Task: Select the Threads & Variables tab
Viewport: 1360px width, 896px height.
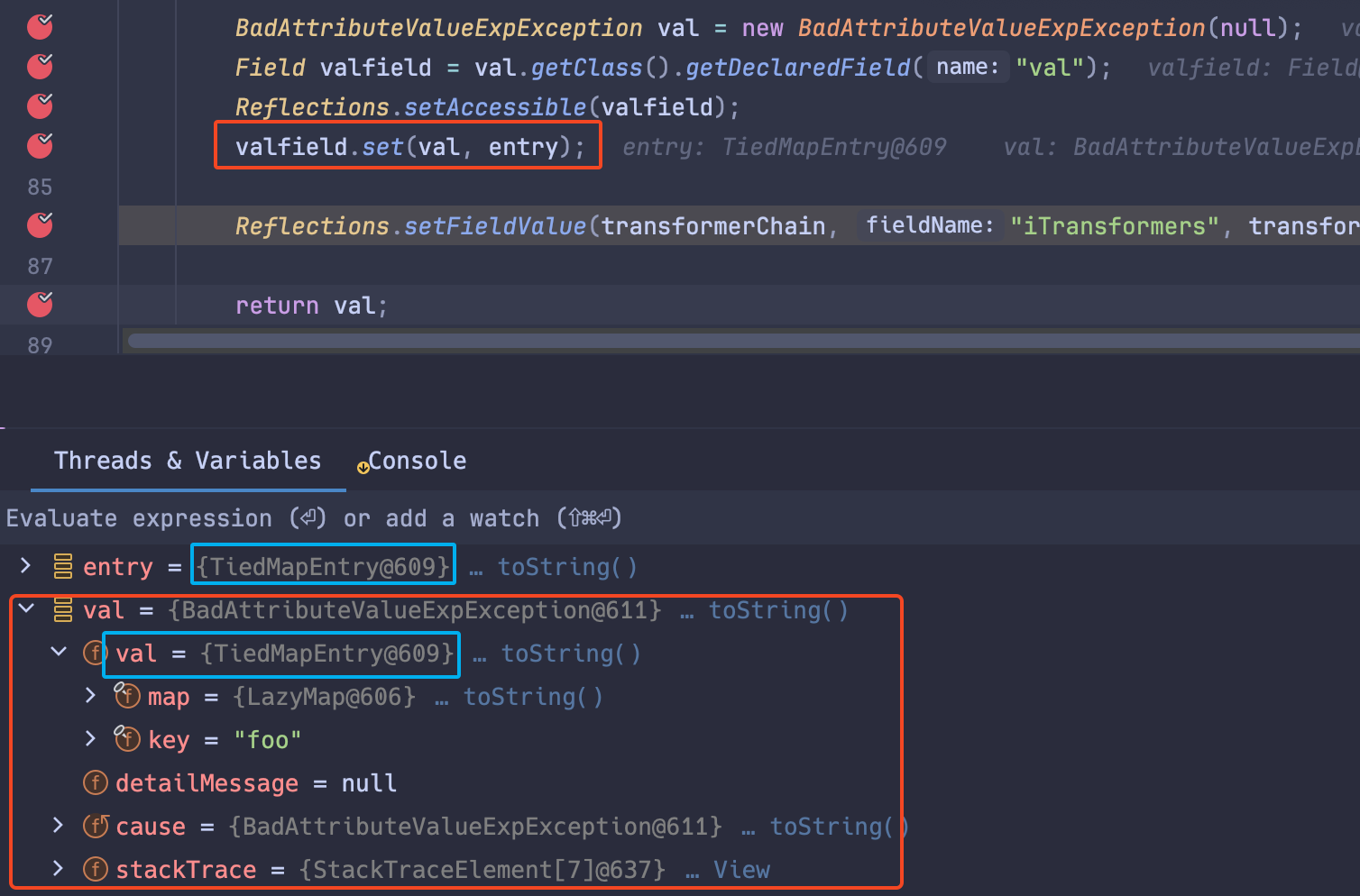Action: [187, 461]
